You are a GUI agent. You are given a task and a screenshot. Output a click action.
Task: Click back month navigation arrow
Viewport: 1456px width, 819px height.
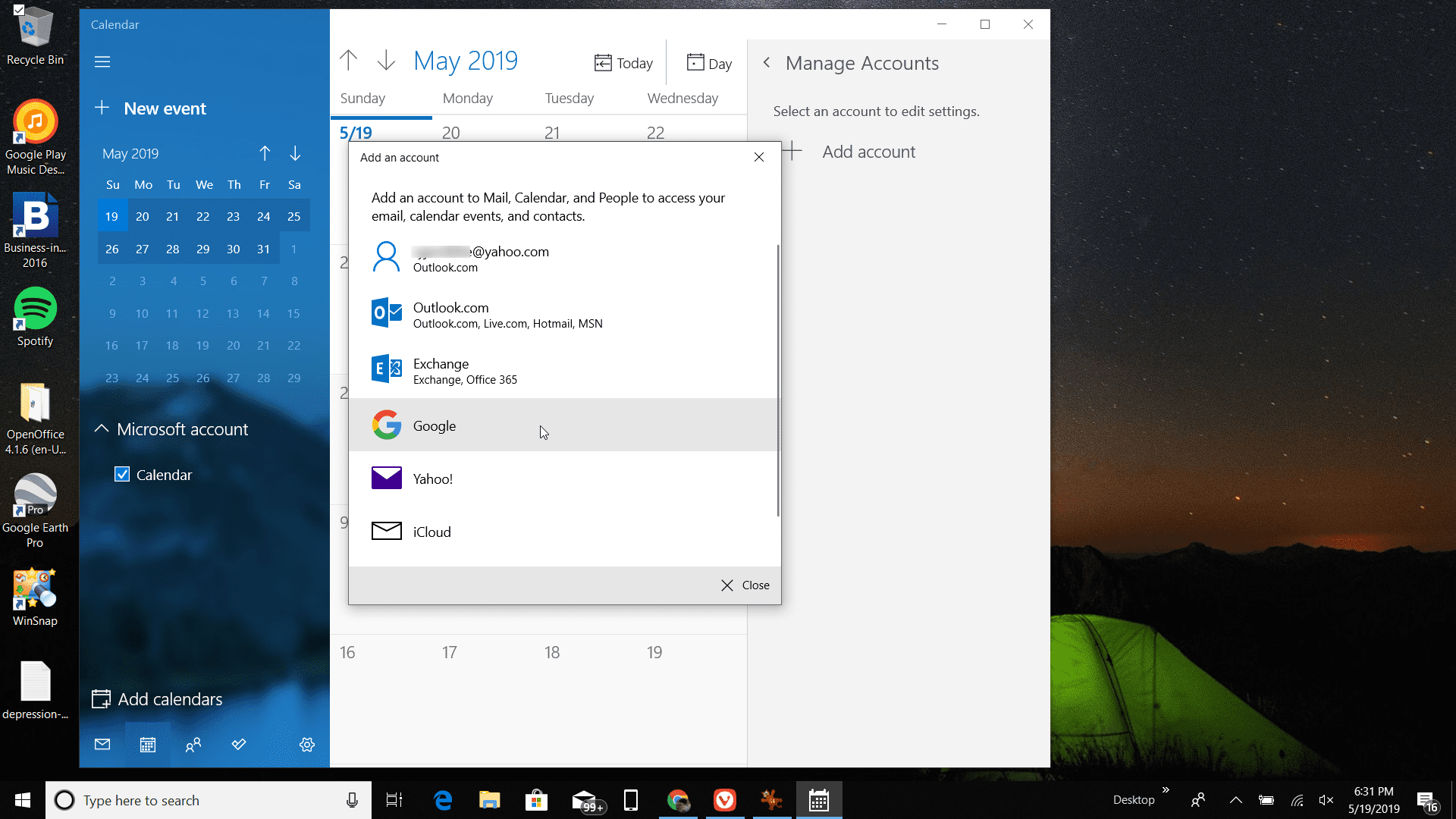tap(265, 153)
